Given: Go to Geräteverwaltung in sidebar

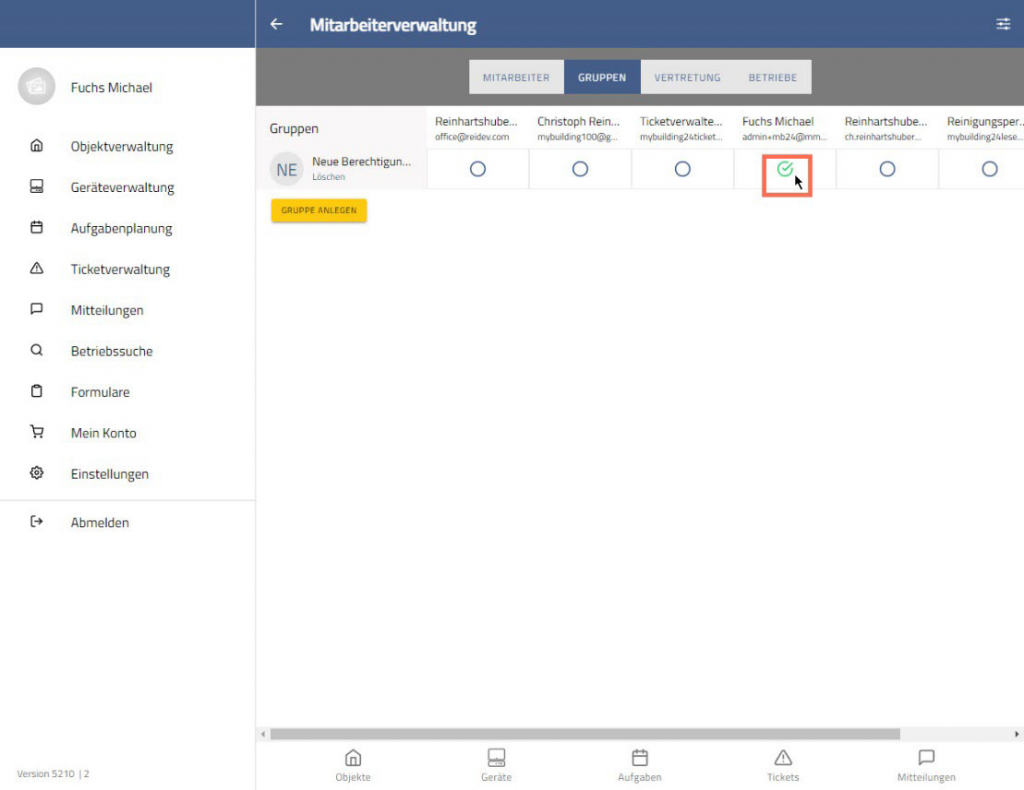Looking at the screenshot, I should [x=122, y=187].
